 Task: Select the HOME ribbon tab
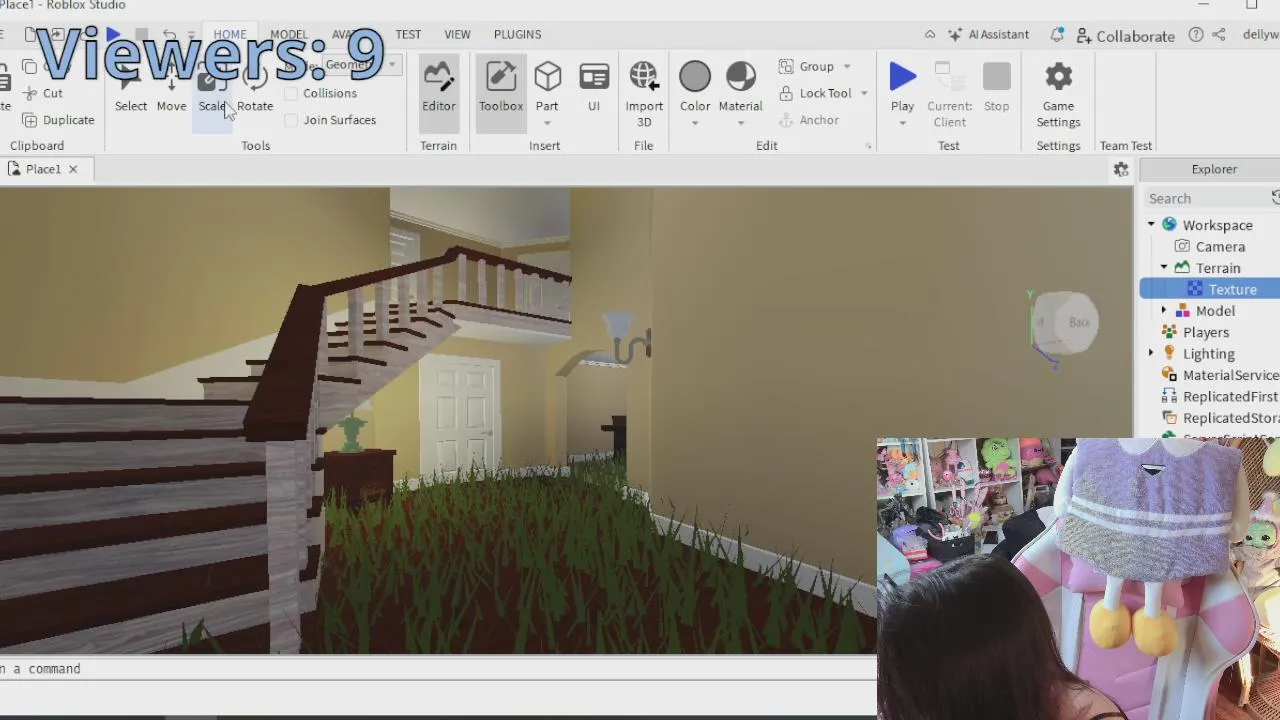click(229, 34)
